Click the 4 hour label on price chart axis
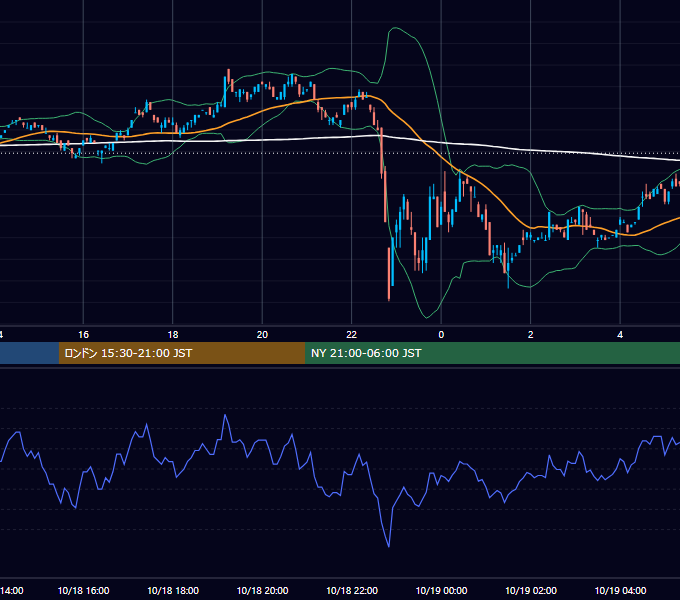Viewport: 680px width, 600px height. pos(620,335)
